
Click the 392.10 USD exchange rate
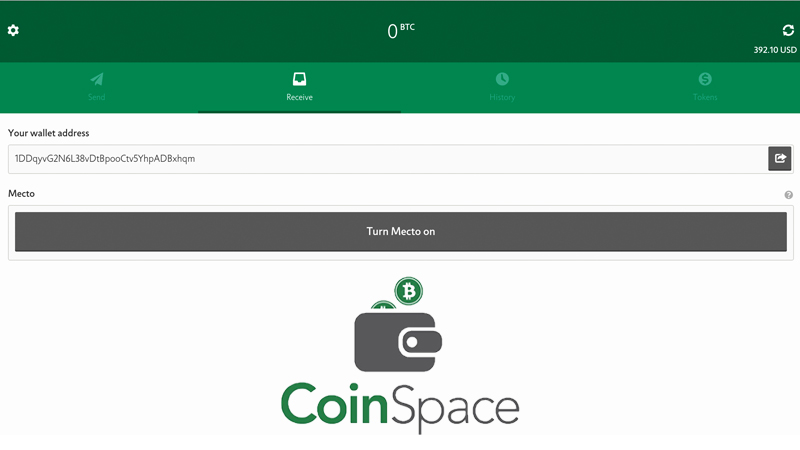(774, 50)
